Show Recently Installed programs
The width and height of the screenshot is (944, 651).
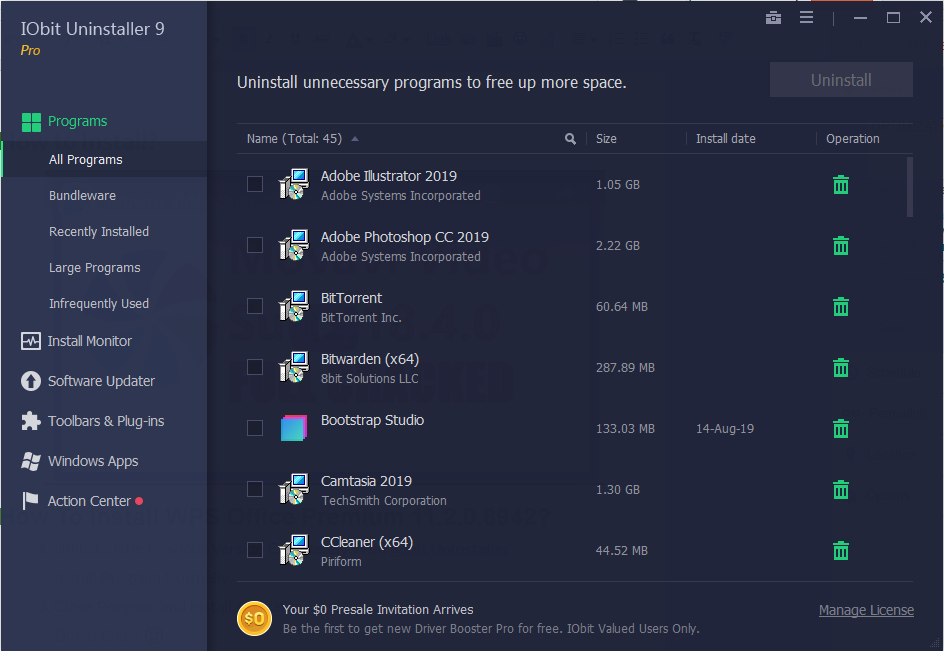99,232
